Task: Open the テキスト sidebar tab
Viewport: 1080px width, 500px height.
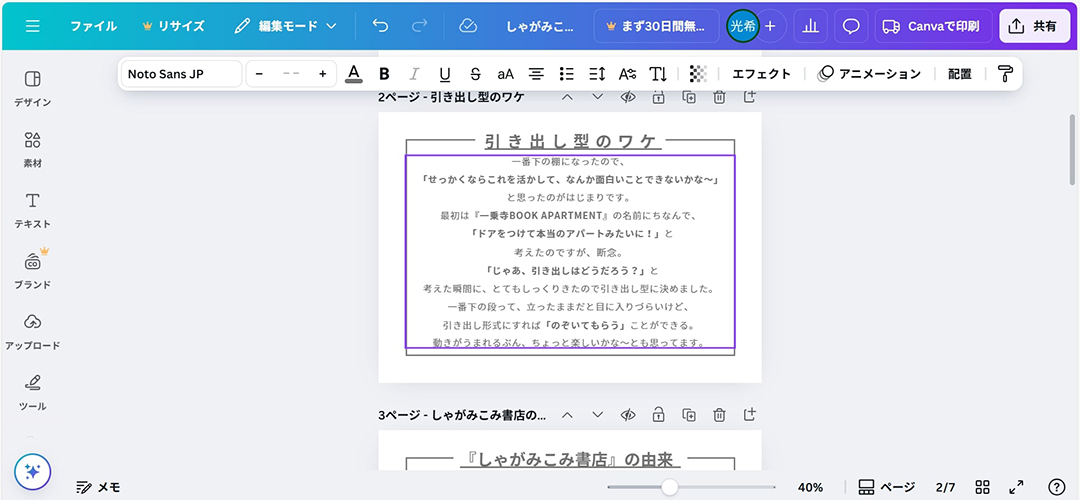Action: click(32, 209)
